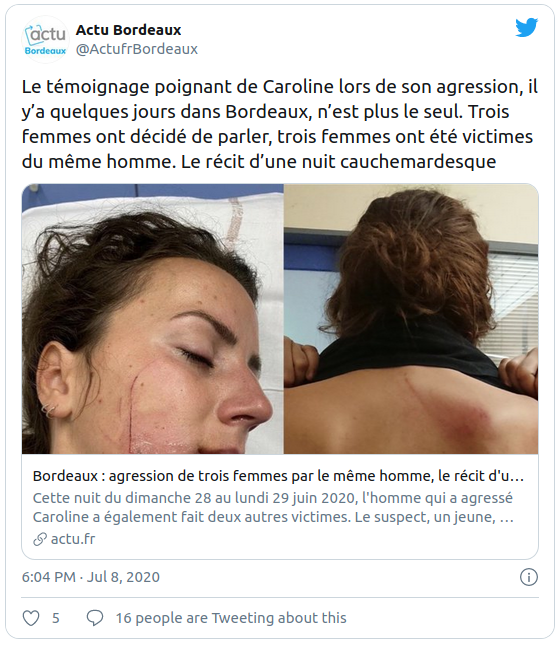This screenshot has height=645, width=560.
Task: Open the tweet timestamp 6:04 PM Jul 8, 2020
Action: [x=91, y=577]
